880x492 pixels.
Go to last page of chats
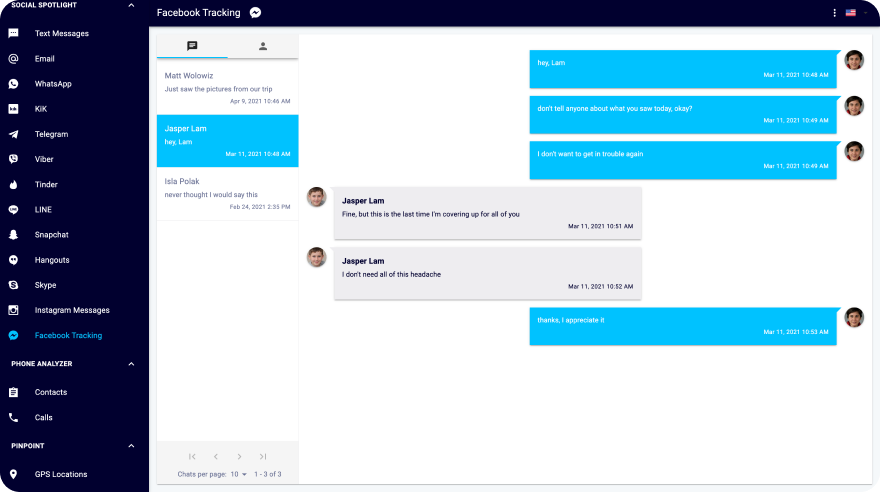pos(263,457)
